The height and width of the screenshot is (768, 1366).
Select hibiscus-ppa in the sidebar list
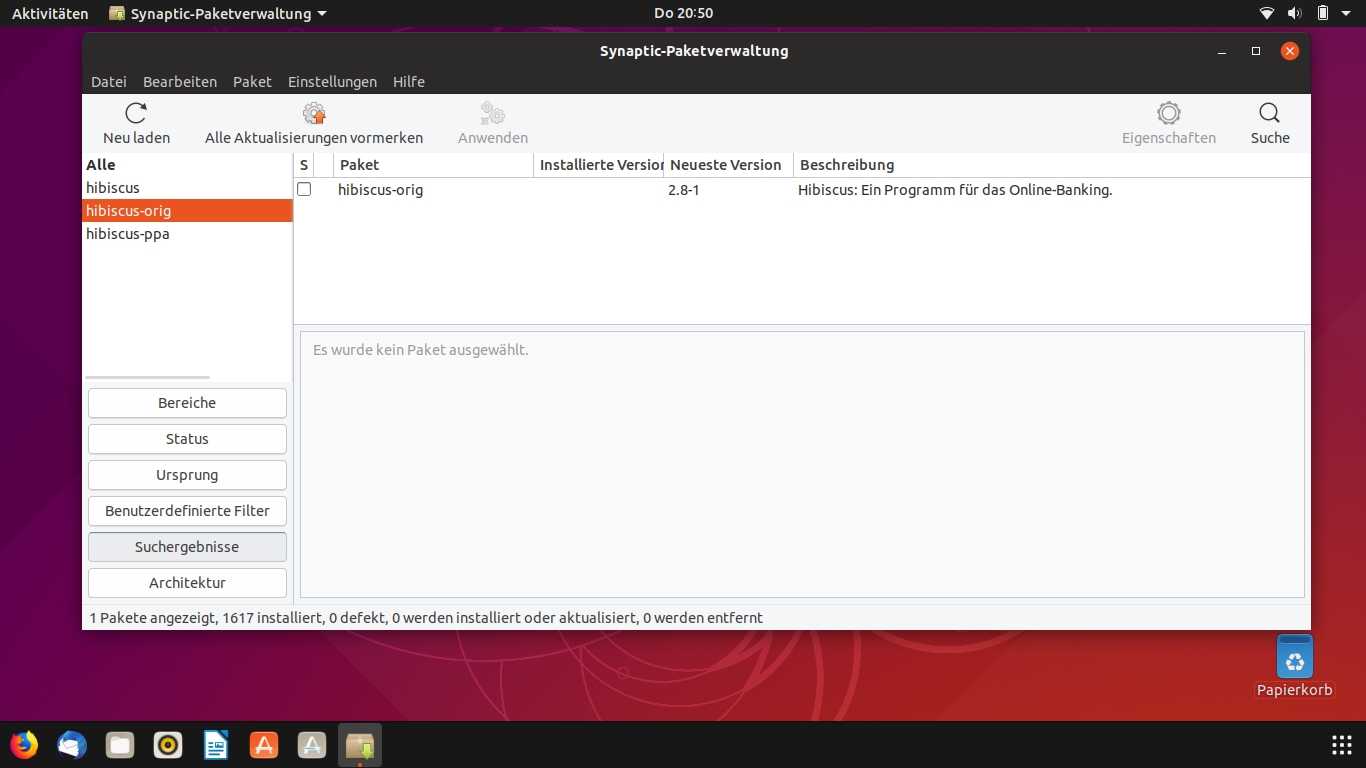point(187,234)
